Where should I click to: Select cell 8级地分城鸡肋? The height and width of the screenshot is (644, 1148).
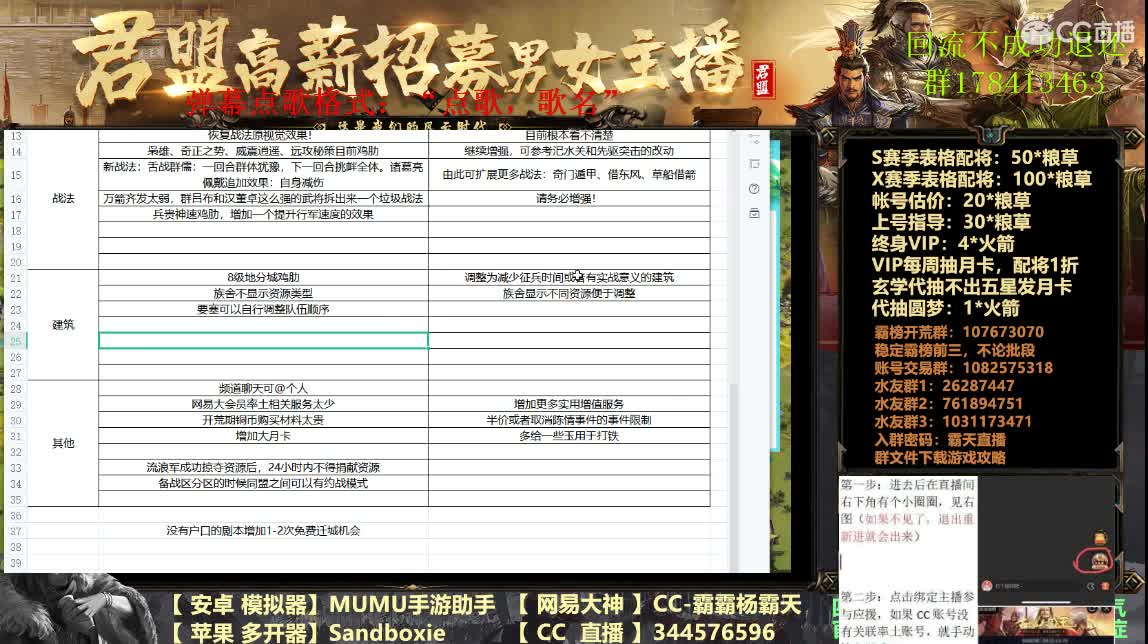[264, 277]
